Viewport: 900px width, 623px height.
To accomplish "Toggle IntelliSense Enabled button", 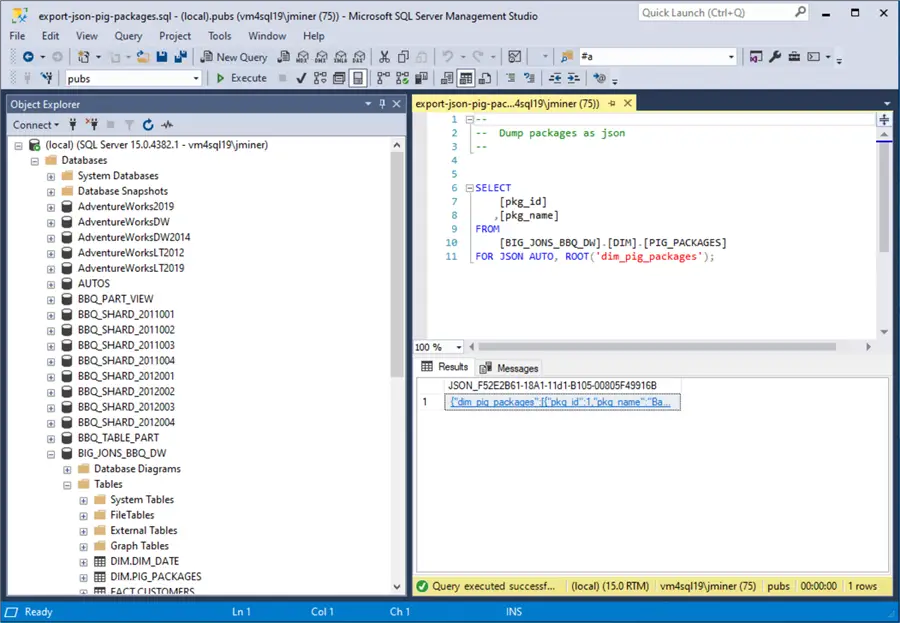I will coord(358,78).
